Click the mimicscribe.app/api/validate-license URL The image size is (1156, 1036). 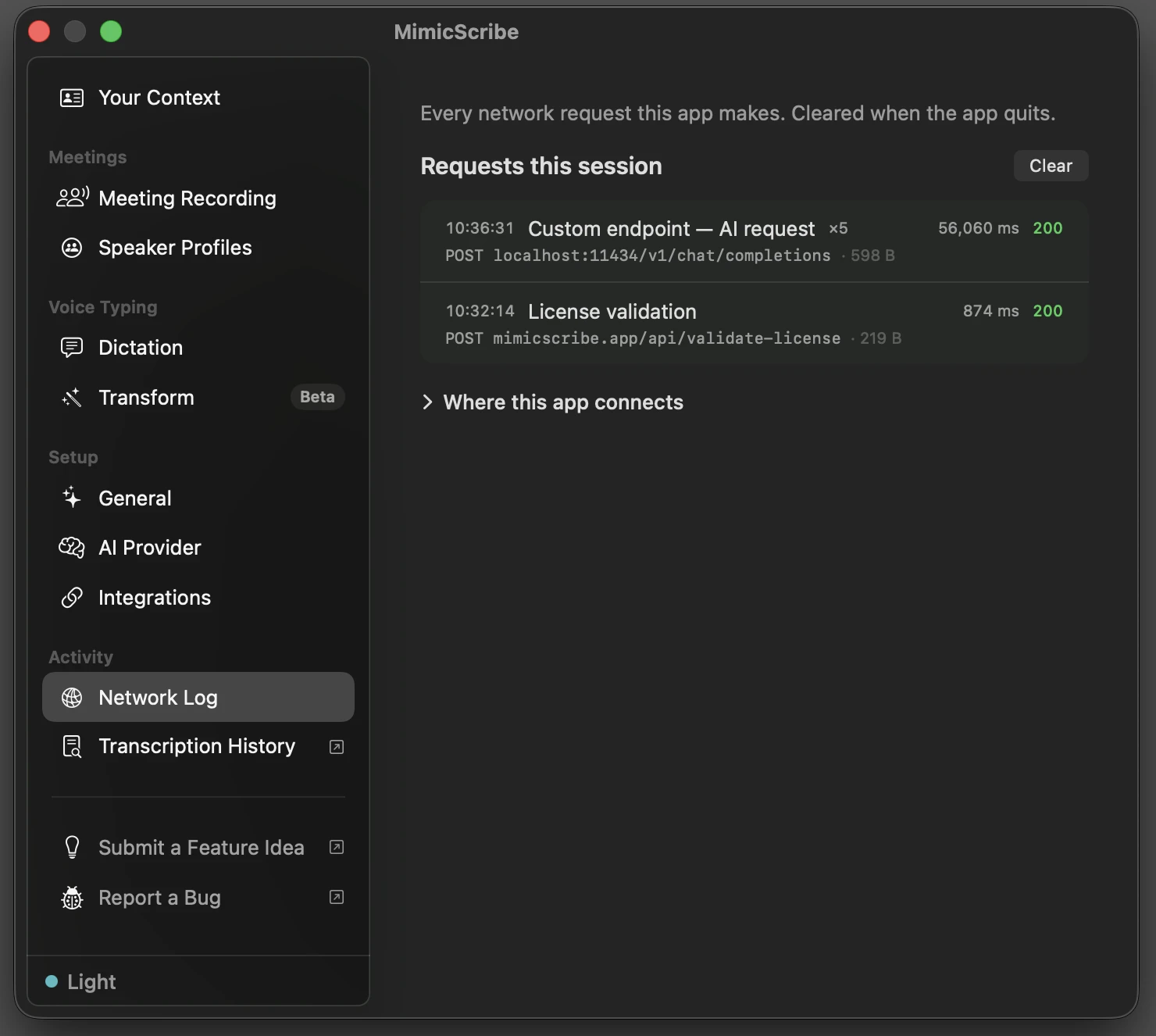click(x=666, y=338)
